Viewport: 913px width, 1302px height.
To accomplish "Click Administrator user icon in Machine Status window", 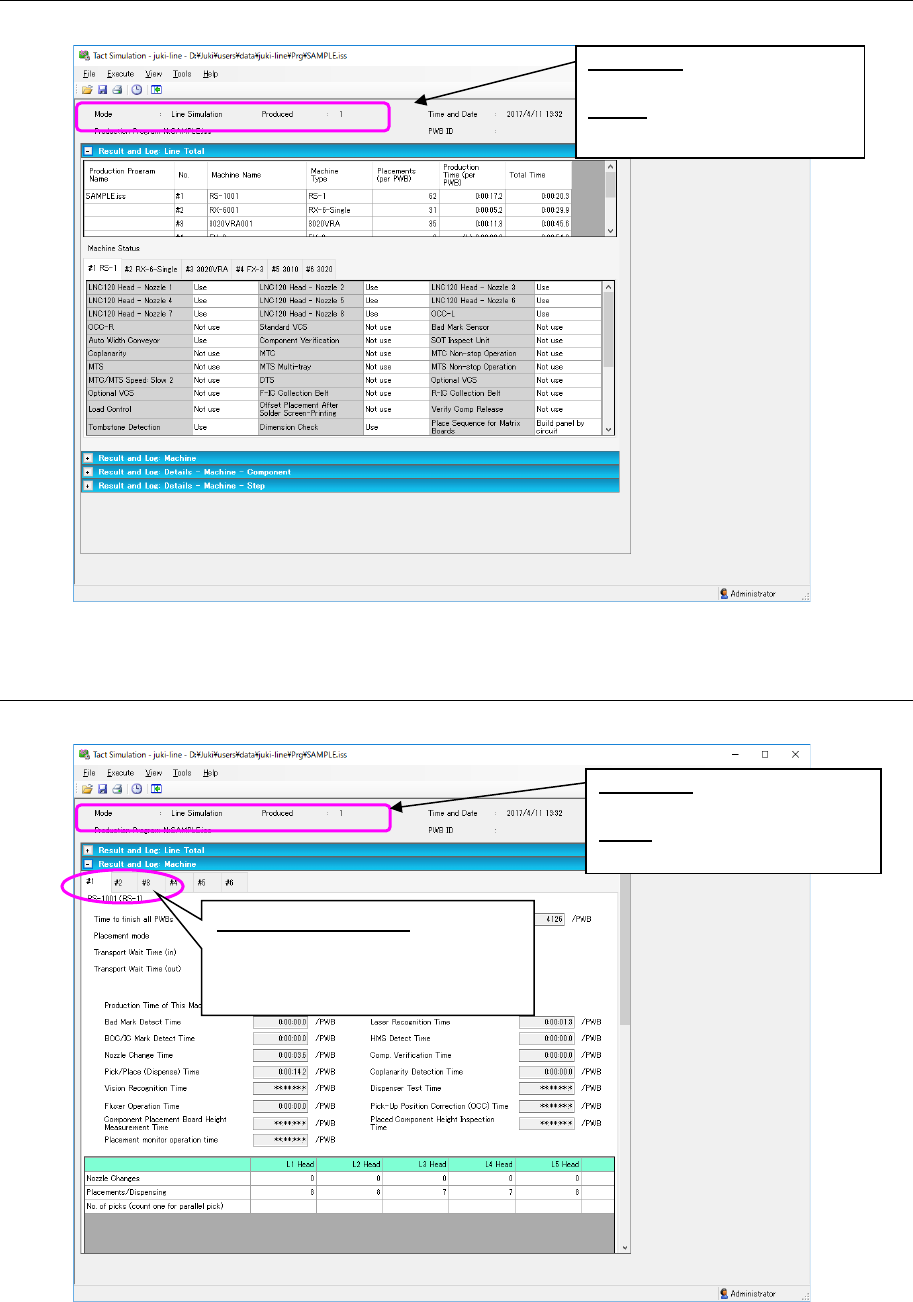I will (x=725, y=593).
